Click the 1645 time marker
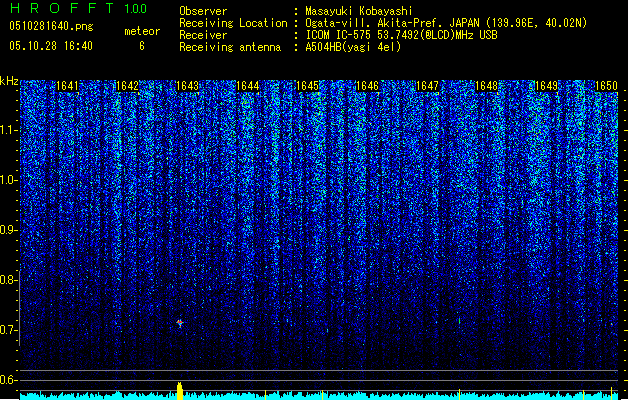 point(307,86)
